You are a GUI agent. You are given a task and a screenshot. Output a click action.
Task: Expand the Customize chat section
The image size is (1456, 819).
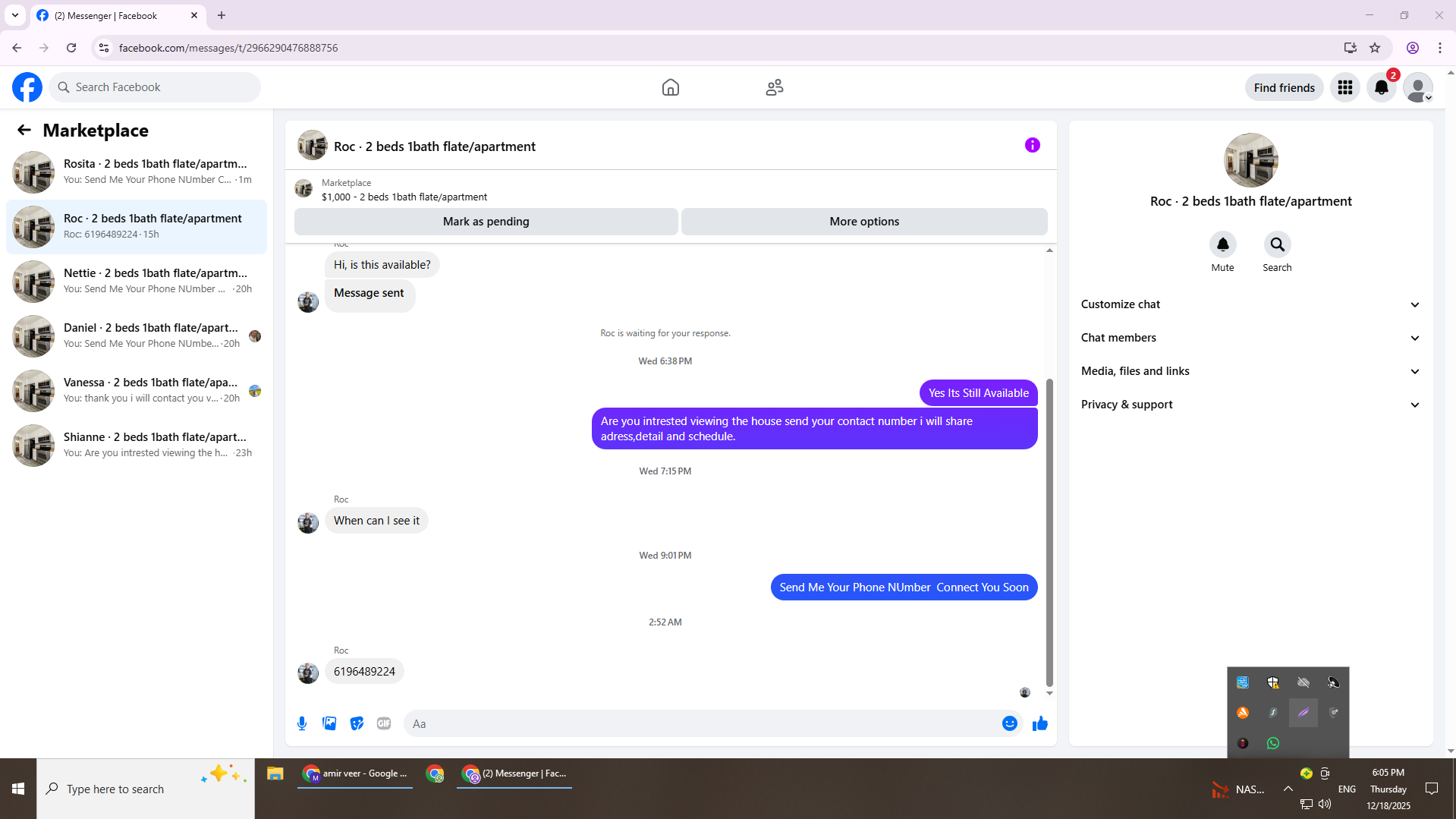click(x=1250, y=304)
